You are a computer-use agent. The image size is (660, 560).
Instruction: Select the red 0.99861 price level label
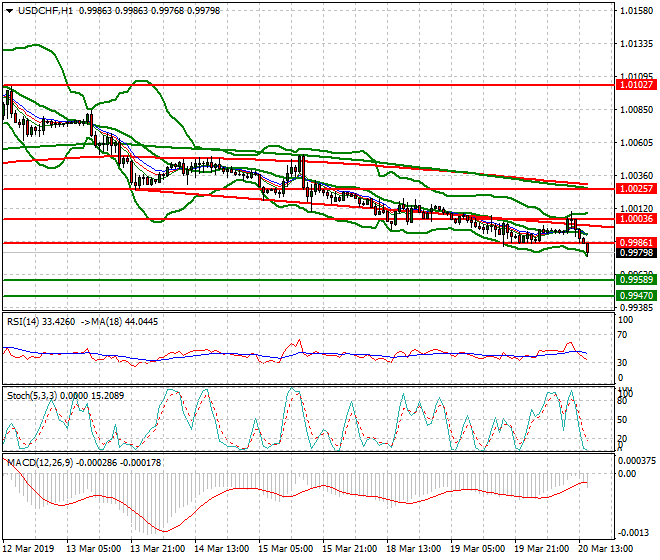click(x=636, y=243)
